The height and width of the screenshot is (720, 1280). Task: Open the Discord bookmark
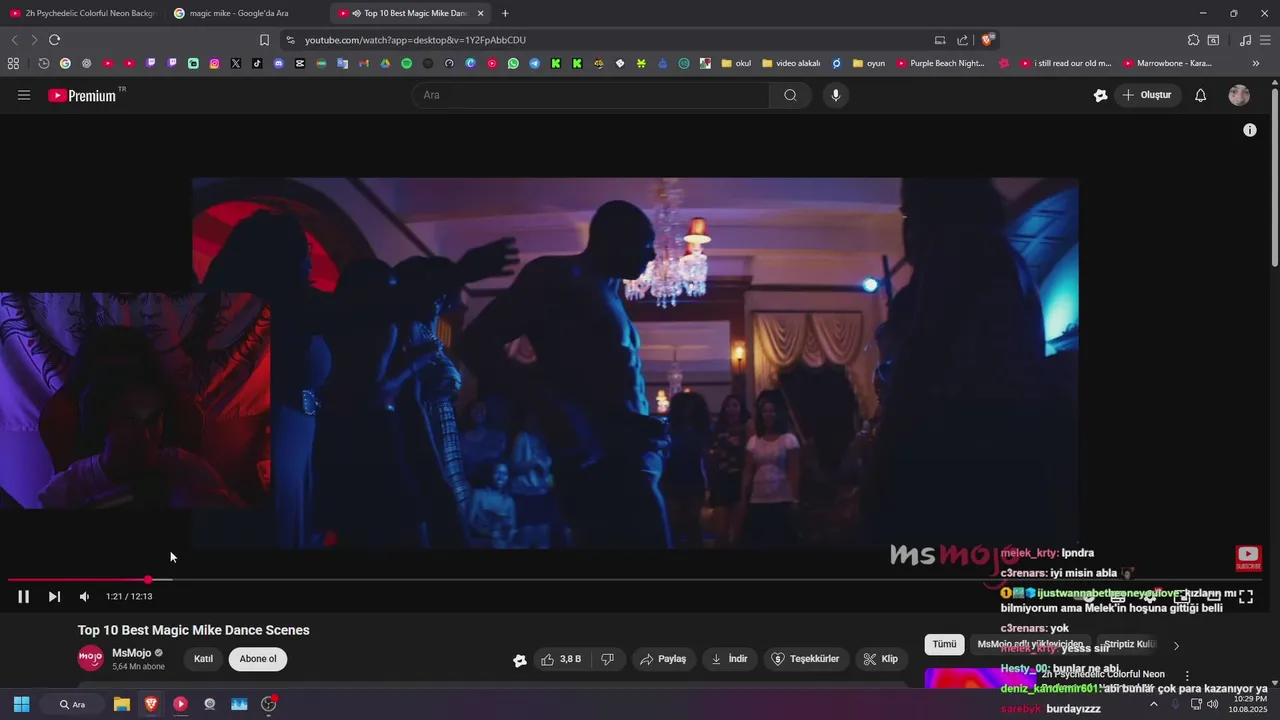point(278,63)
